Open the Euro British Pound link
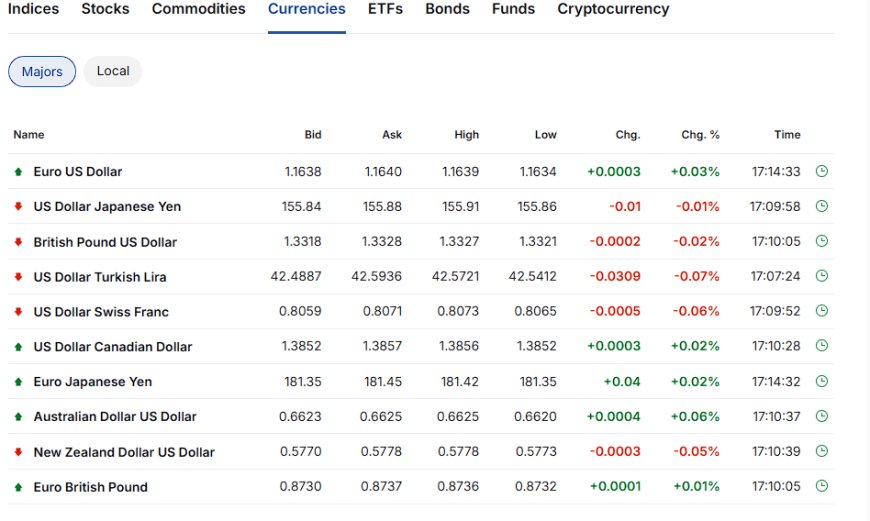This screenshot has height=521, width=870. point(90,487)
